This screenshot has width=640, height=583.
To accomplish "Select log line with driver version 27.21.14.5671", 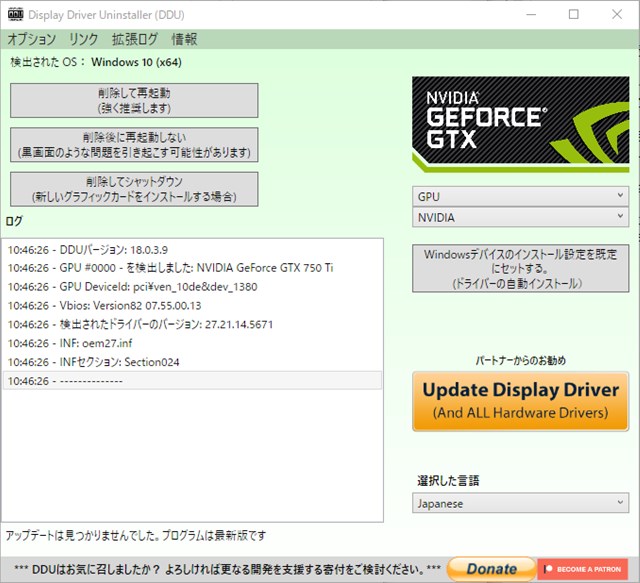I will (x=192, y=324).
